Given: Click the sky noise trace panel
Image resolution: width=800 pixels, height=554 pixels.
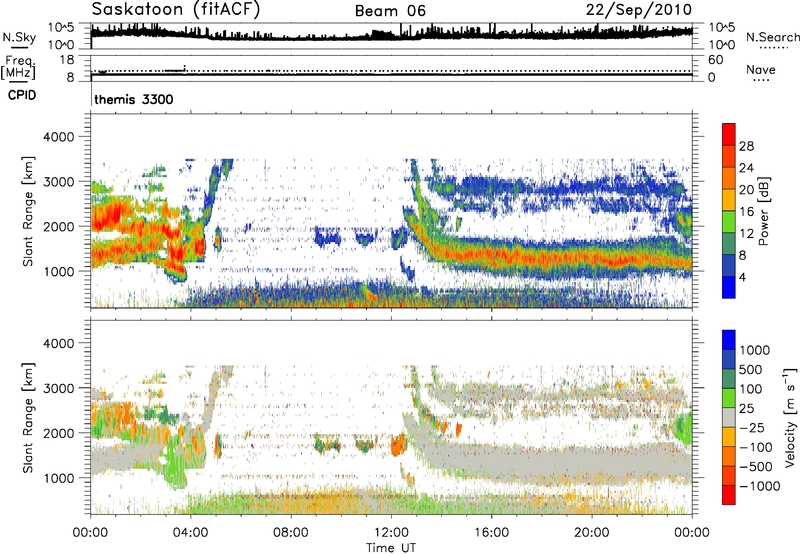Looking at the screenshot, I should click(x=392, y=36).
